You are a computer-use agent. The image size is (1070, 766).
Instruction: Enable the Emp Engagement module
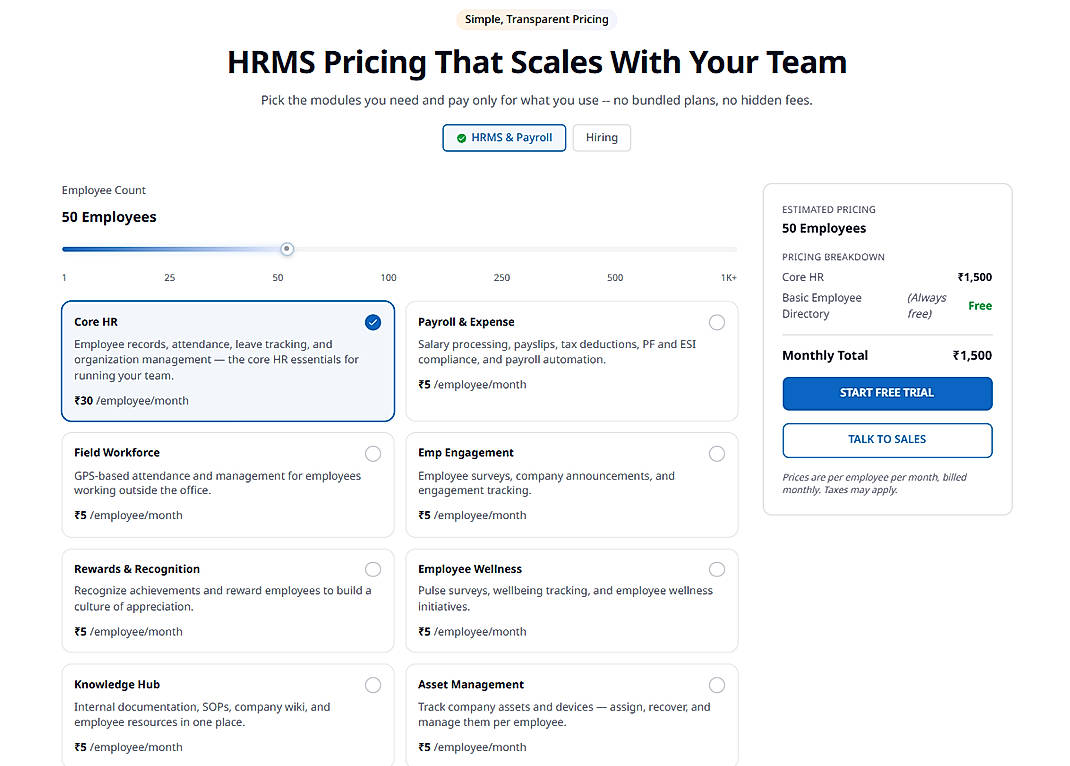tap(717, 454)
